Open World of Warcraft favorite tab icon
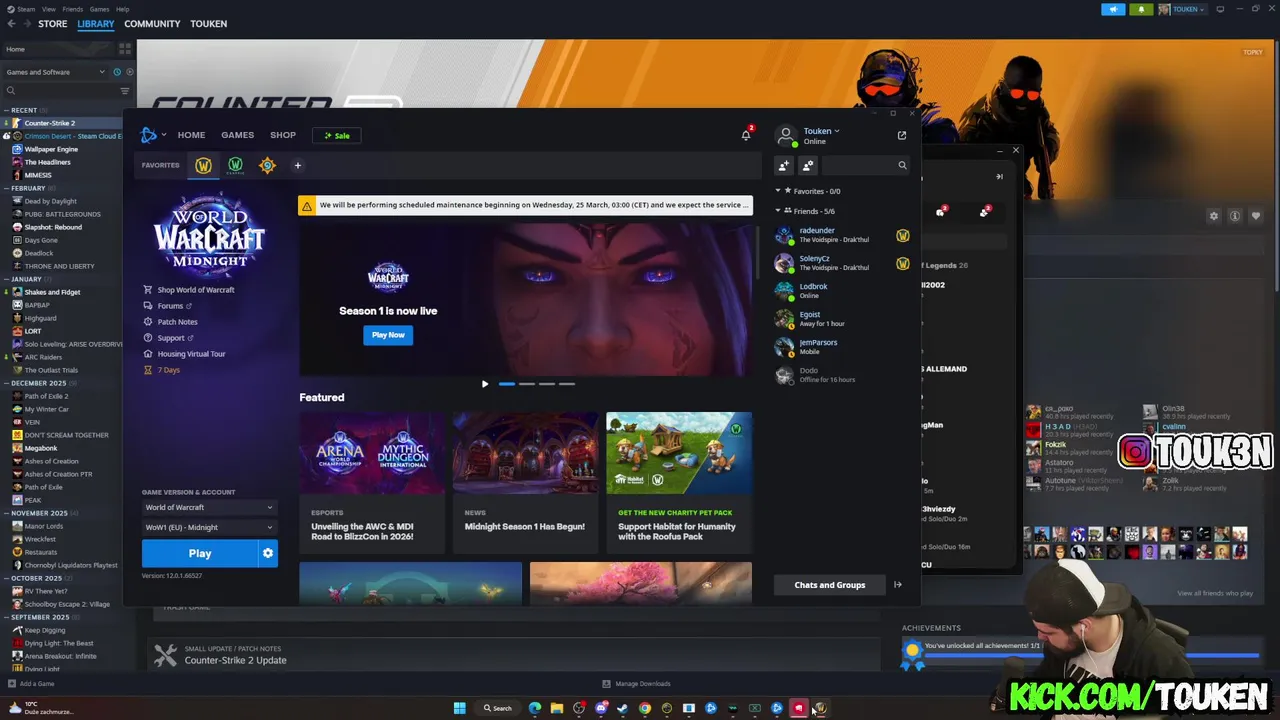The width and height of the screenshot is (1280, 720). 203,165
